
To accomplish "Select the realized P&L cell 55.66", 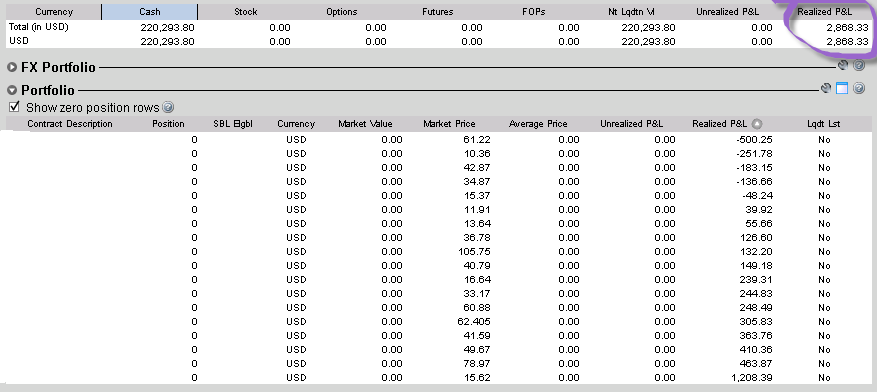I will [x=759, y=223].
